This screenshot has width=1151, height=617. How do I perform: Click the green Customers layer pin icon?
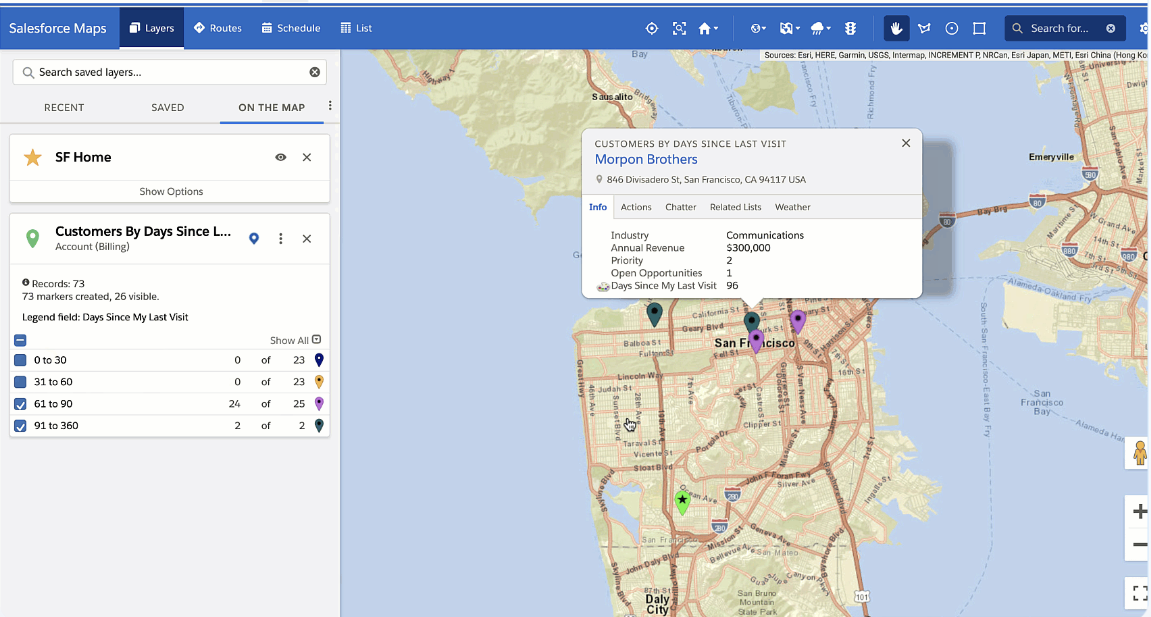[x=32, y=238]
